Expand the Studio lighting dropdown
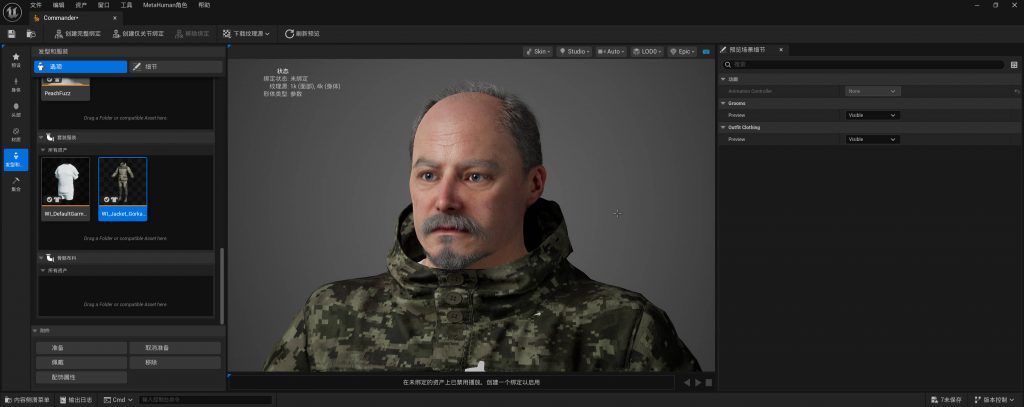 tap(575, 51)
